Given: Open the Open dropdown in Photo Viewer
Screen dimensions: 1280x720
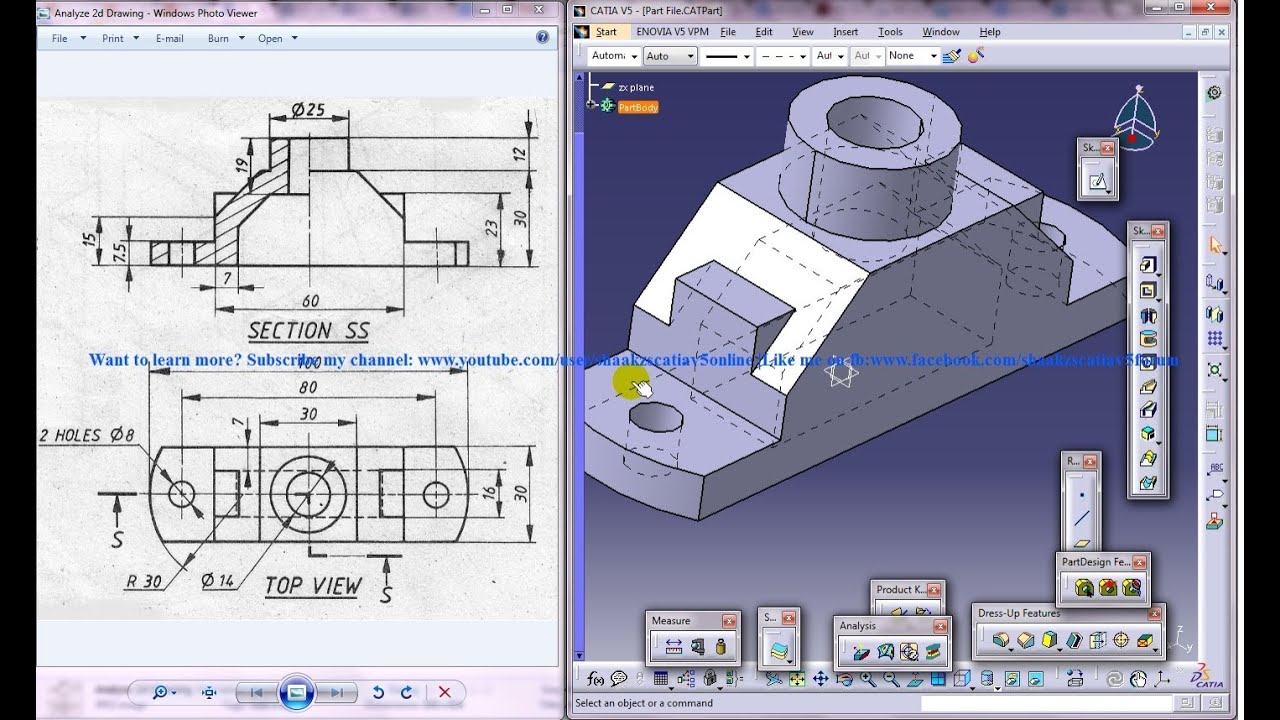Looking at the screenshot, I should (277, 38).
